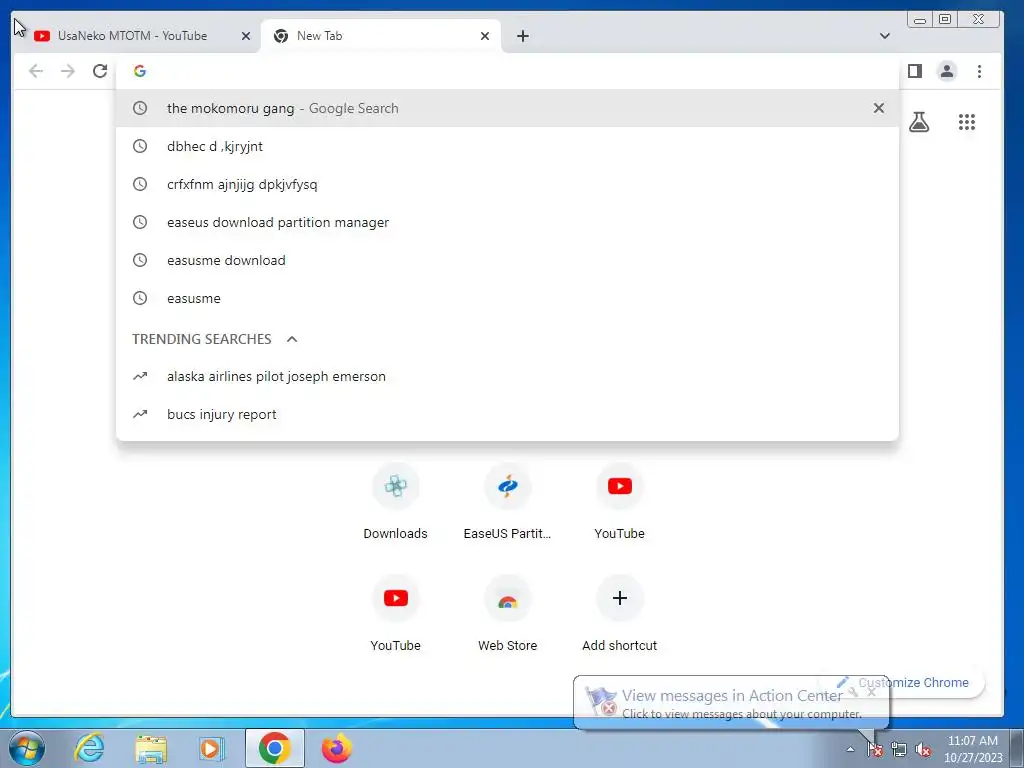Image resolution: width=1024 pixels, height=768 pixels.
Task: Launch Internet Explorer from taskbar
Action: coord(89,748)
